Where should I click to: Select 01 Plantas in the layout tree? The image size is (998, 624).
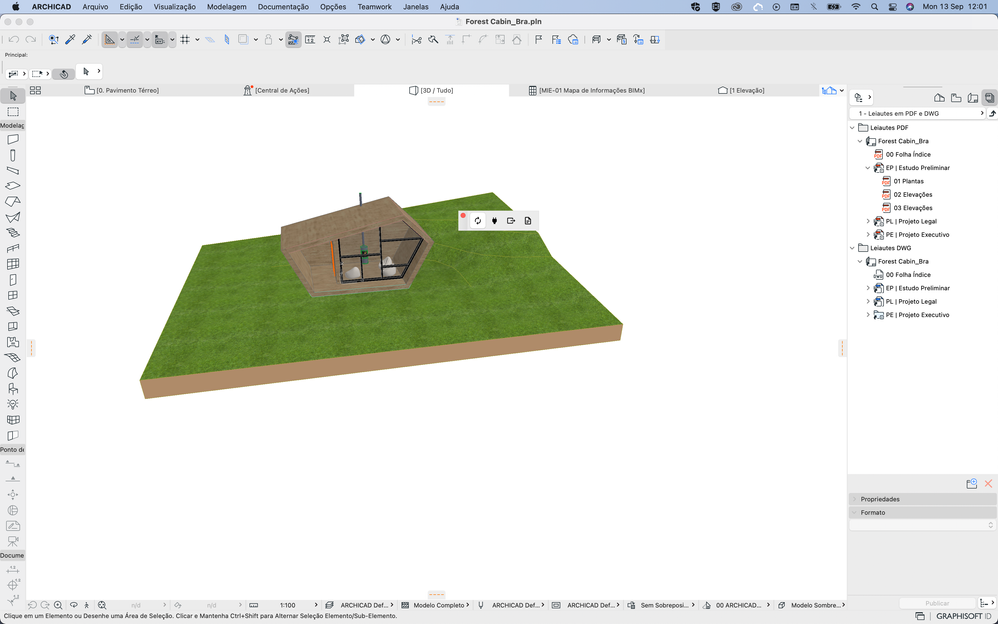[x=908, y=181]
